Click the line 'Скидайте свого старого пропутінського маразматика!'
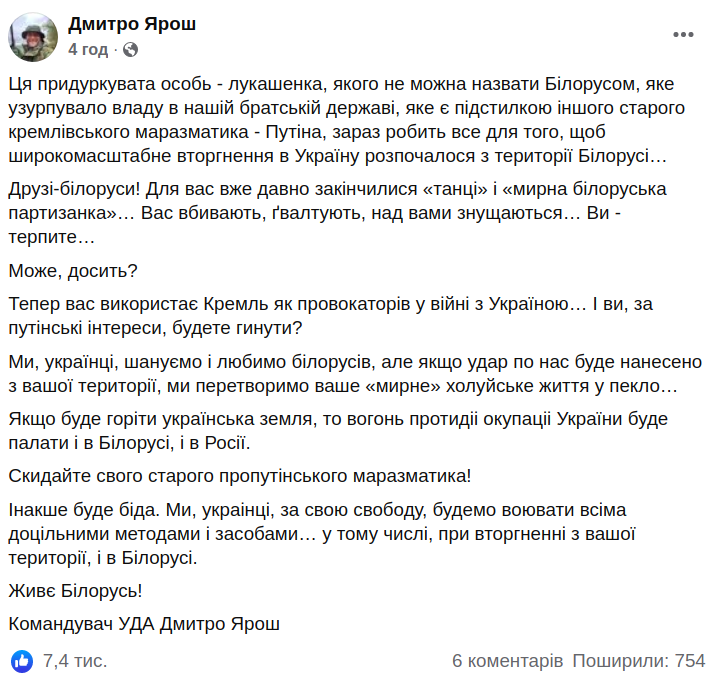 (236, 475)
